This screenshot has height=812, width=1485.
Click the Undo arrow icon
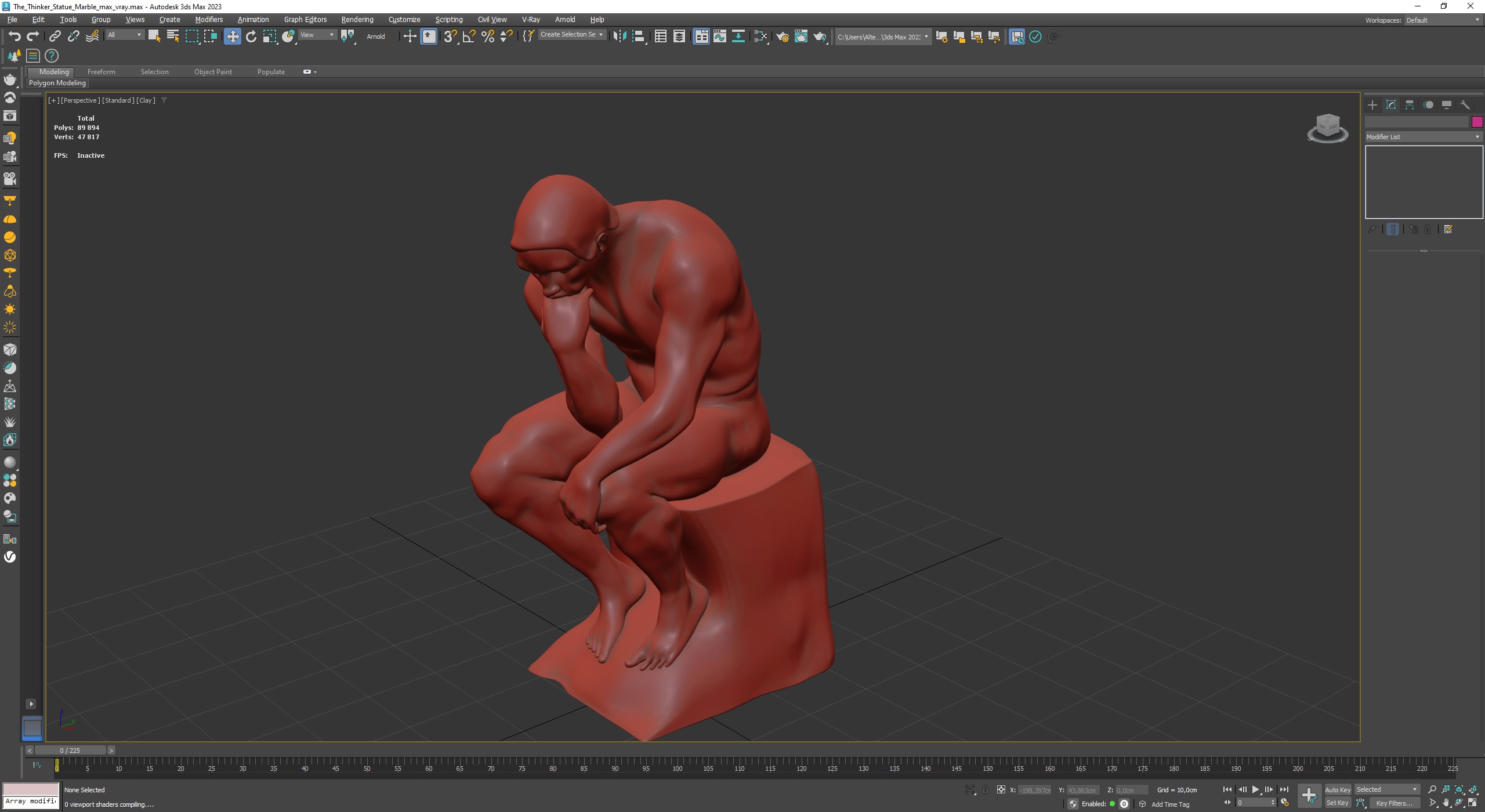click(x=15, y=37)
